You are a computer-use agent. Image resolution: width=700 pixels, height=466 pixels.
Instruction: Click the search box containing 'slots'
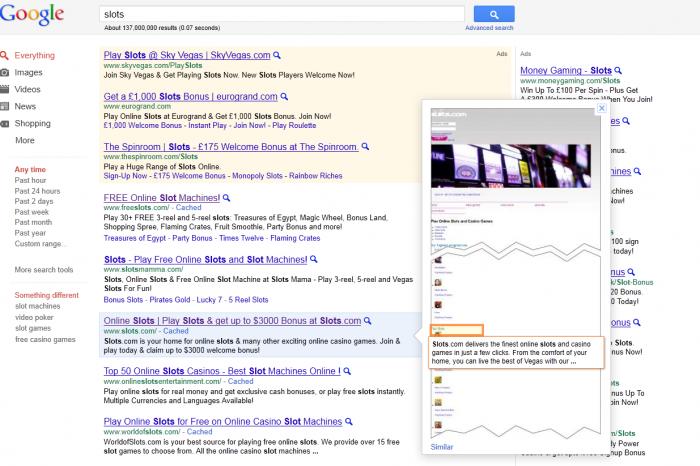(x=282, y=14)
